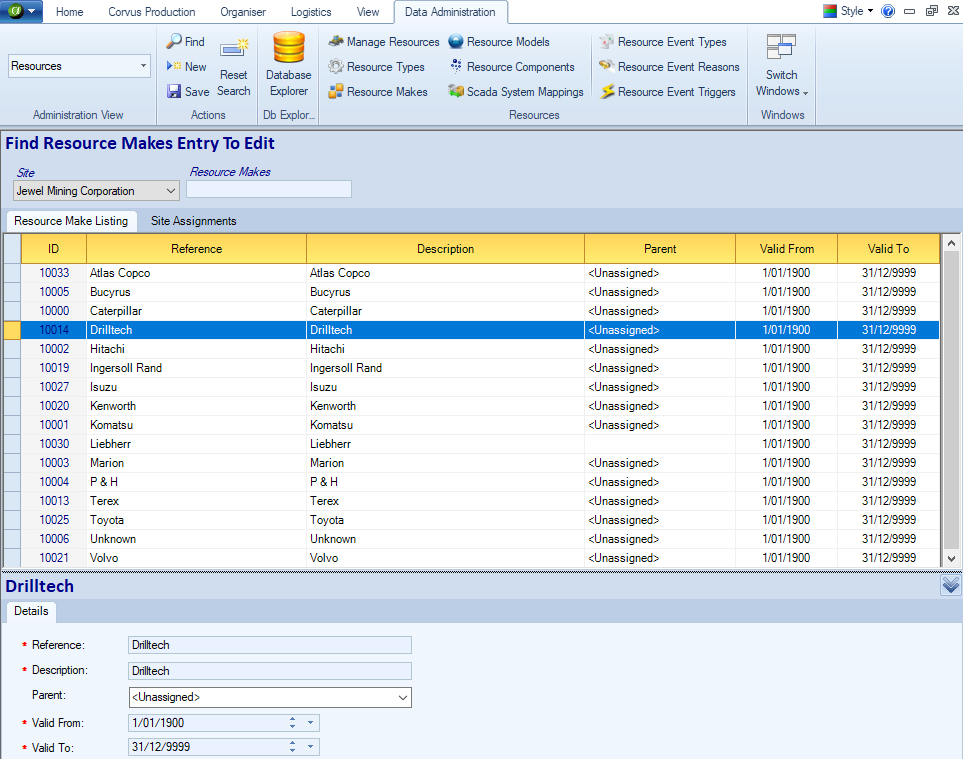Select the Terex reference cell
This screenshot has width=963, height=759.
click(x=197, y=501)
